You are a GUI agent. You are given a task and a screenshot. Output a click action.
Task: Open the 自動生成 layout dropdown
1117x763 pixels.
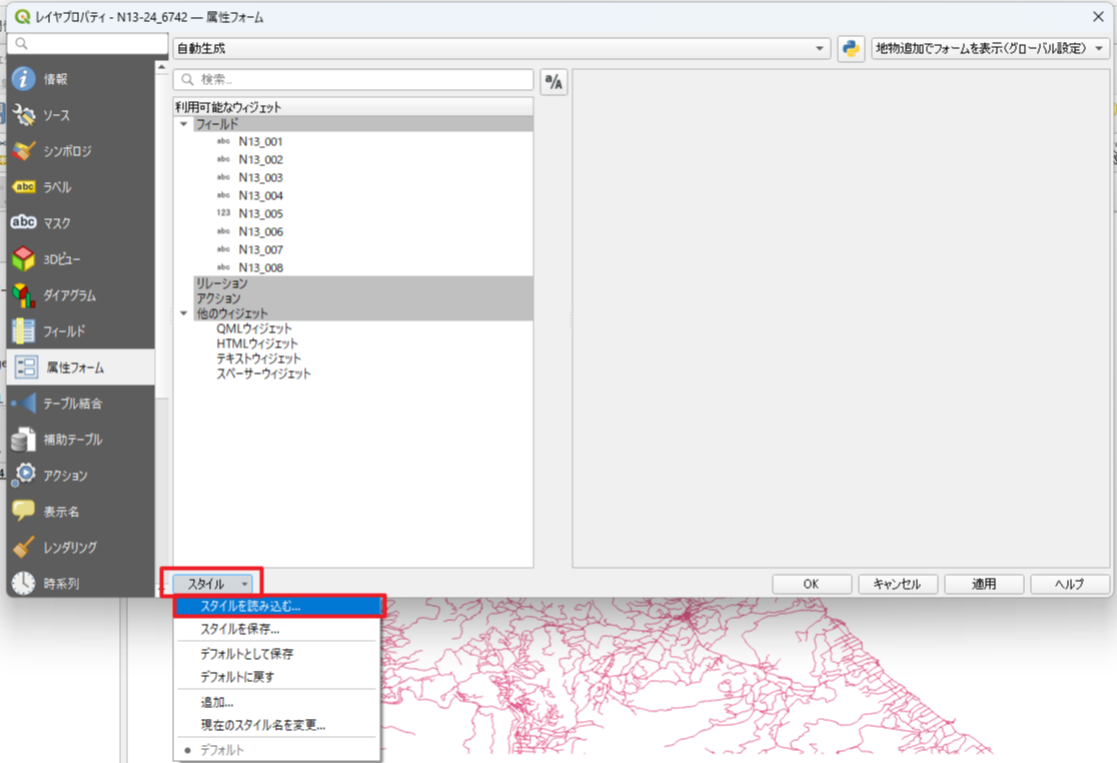click(502, 48)
